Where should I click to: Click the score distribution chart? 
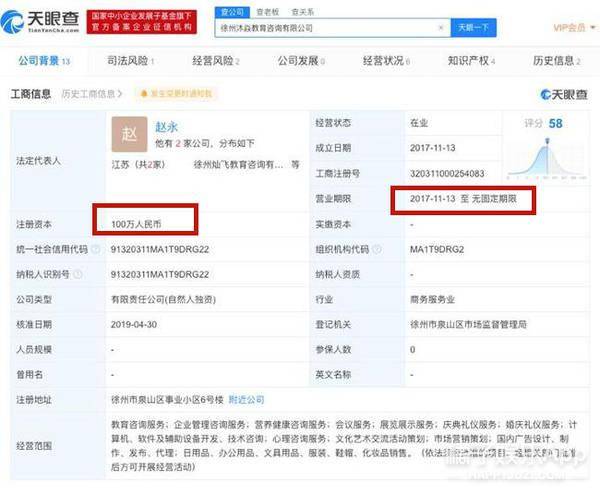click(x=546, y=159)
